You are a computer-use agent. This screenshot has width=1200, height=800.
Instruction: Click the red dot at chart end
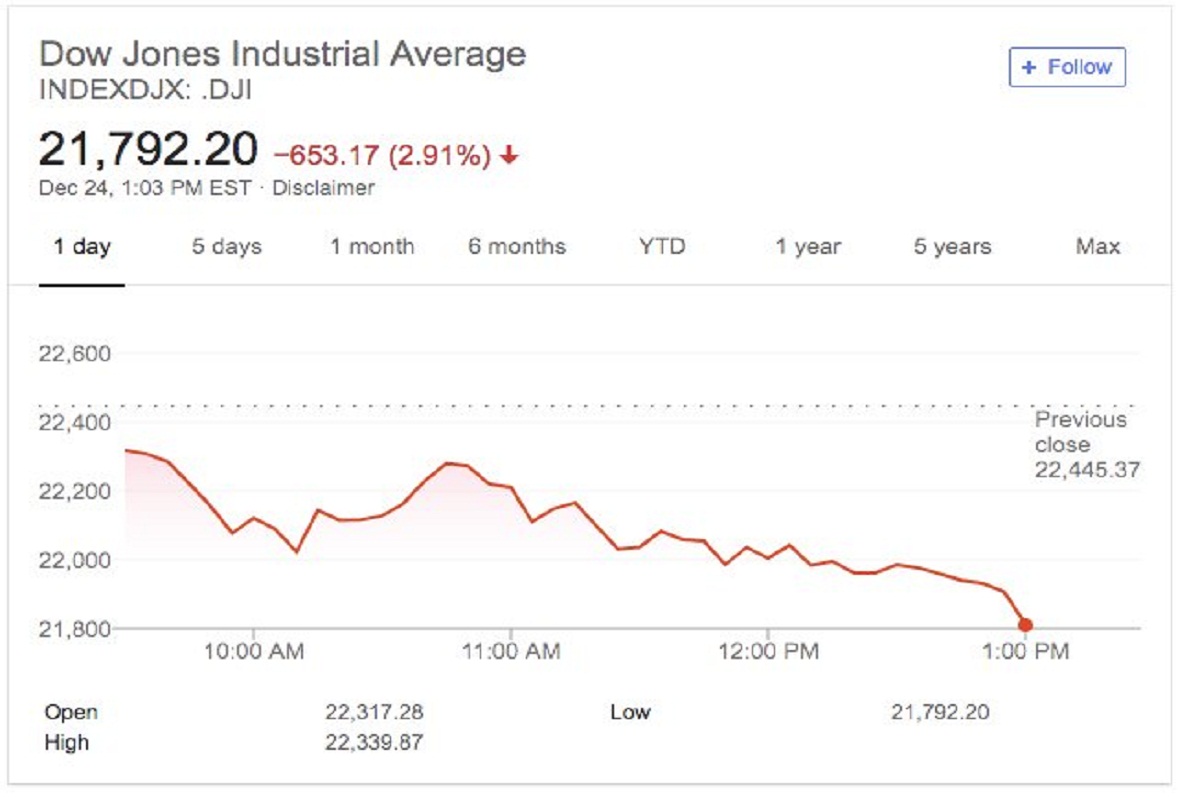click(1025, 625)
